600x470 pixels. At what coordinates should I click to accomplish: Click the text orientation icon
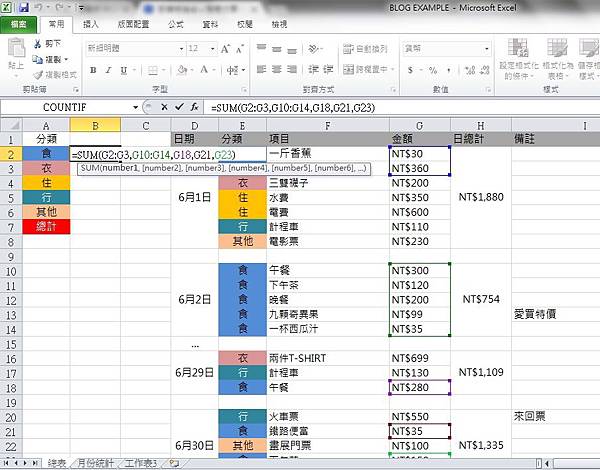tap(314, 49)
